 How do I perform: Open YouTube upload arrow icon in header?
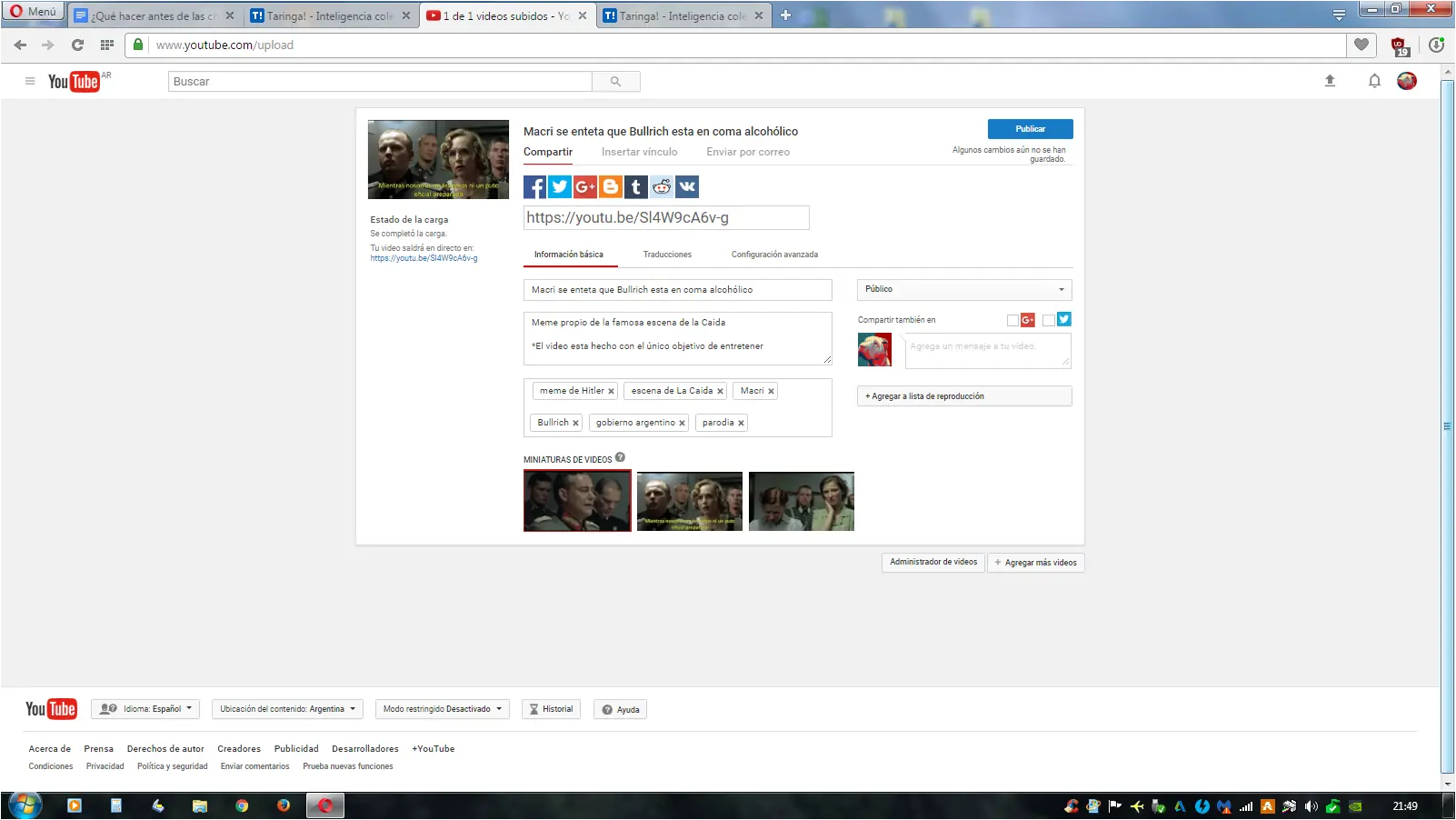pos(1330,81)
